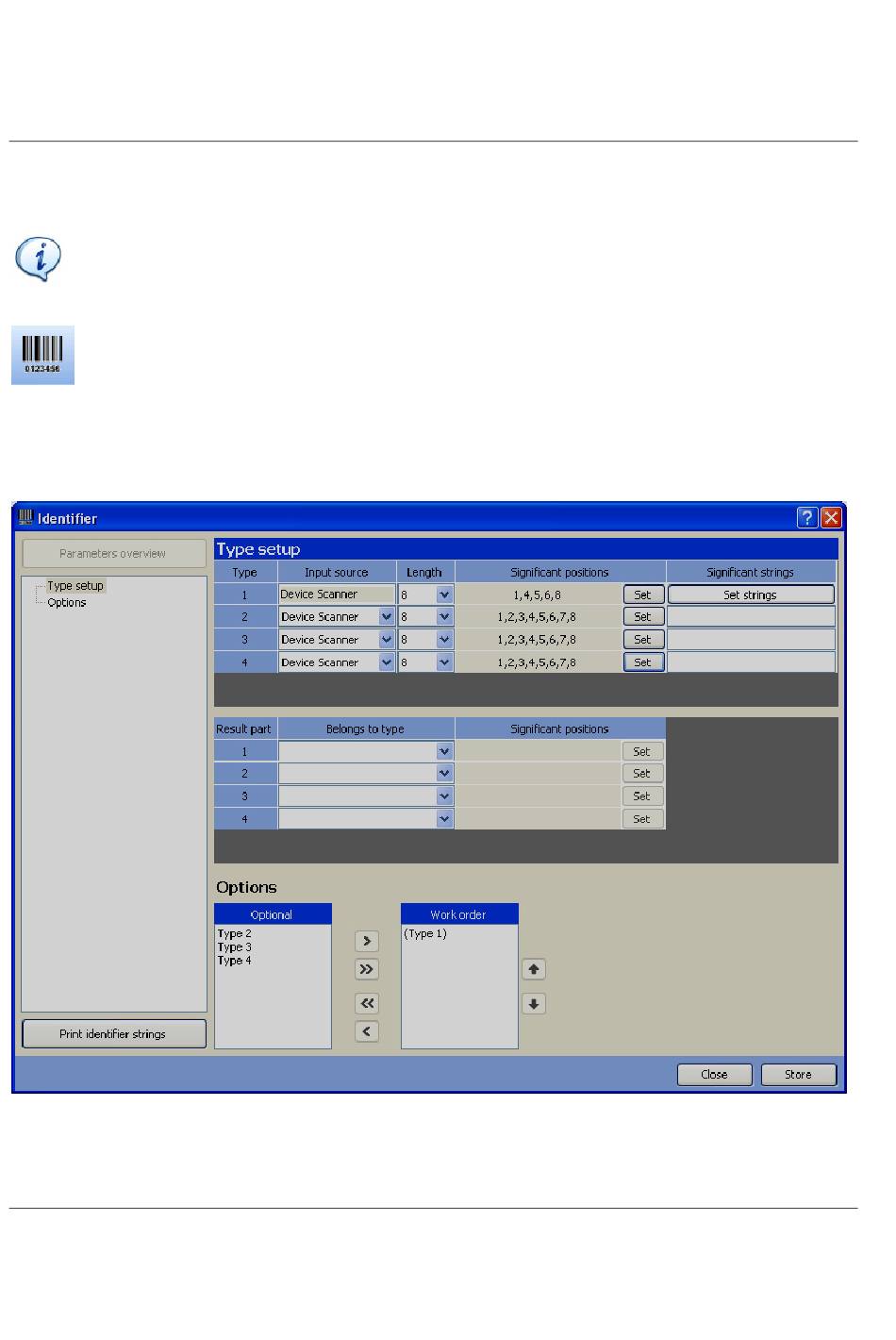The width and height of the screenshot is (896, 1340).
Task: Move all types to Work order (double arrow)
Action: coord(367,969)
